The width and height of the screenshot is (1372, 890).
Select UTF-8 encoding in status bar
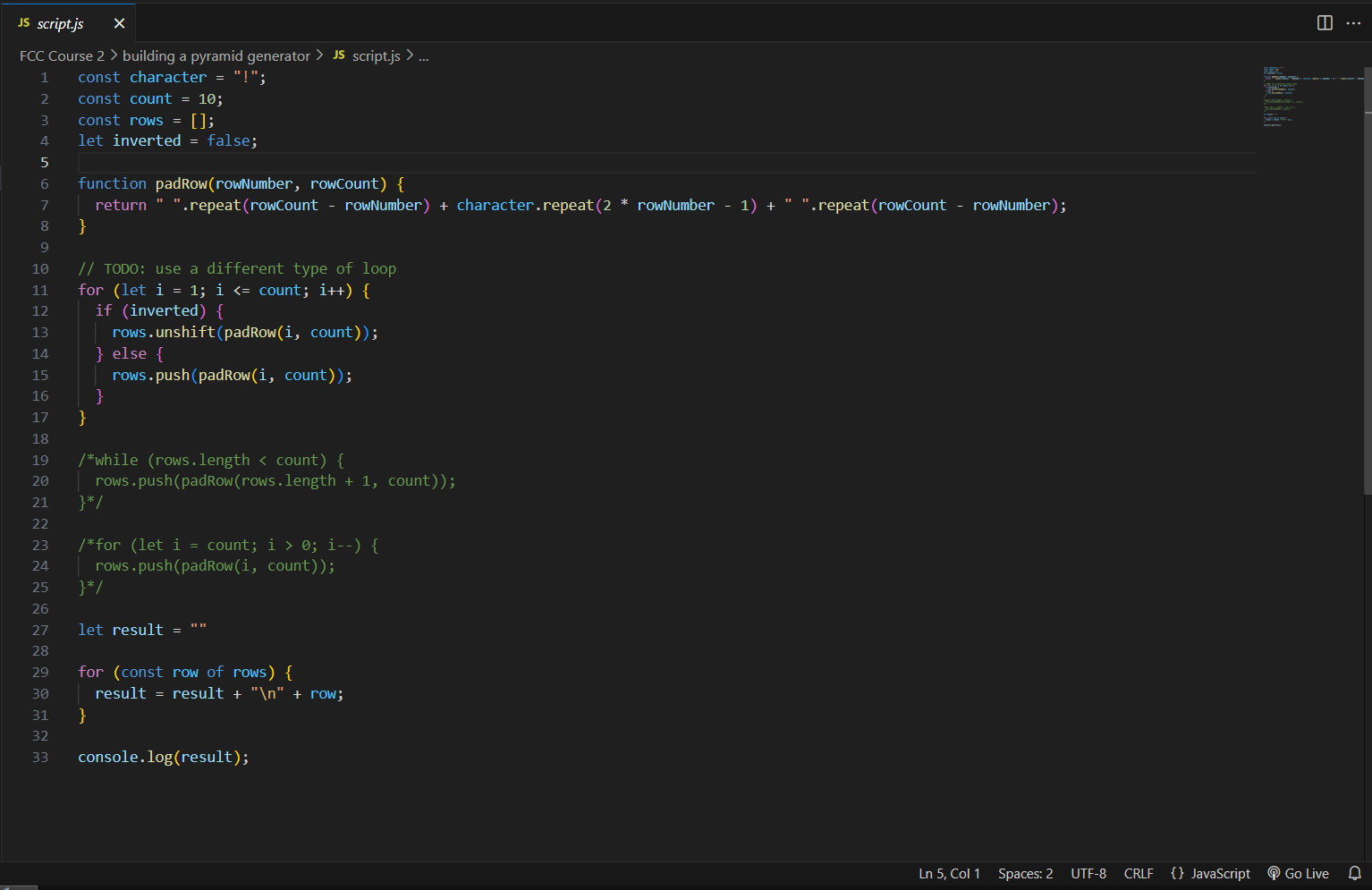tap(1088, 874)
